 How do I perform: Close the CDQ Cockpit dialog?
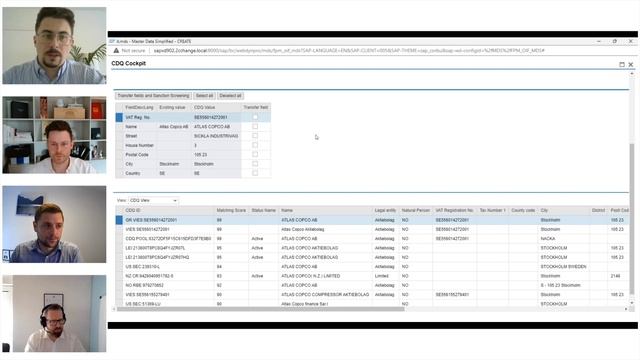click(x=631, y=64)
